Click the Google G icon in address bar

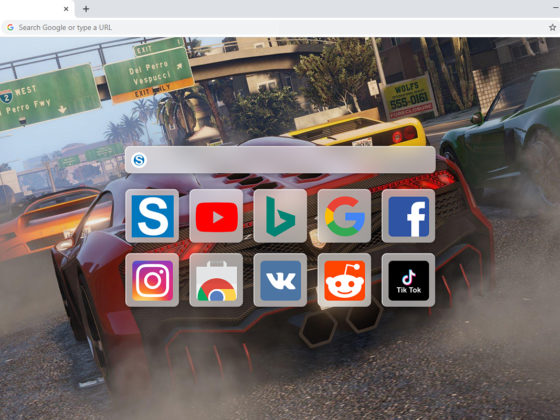pyautogui.click(x=10, y=28)
